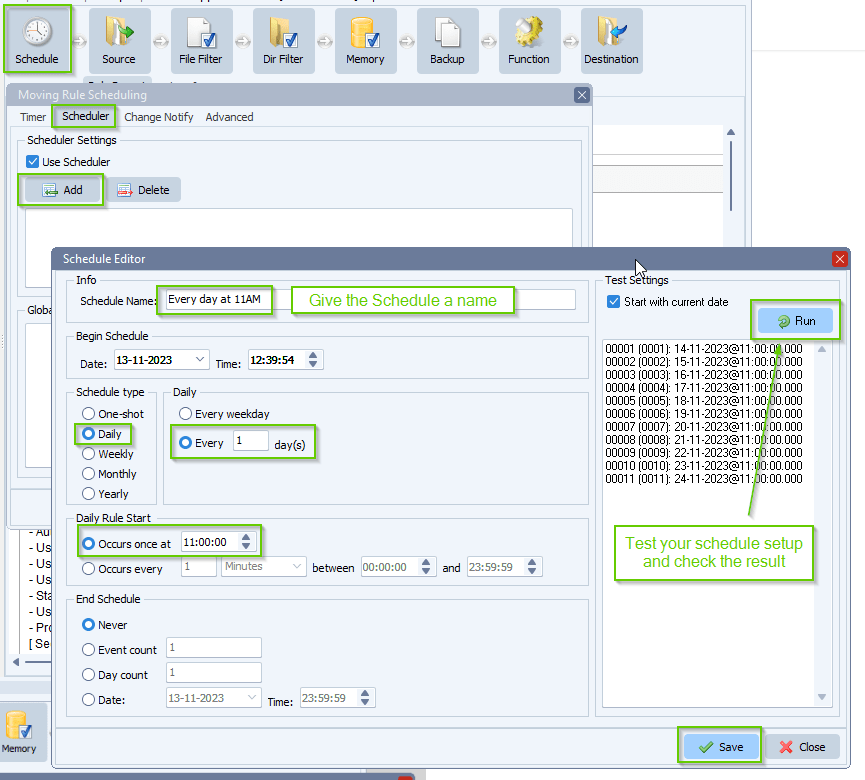Viewport: 865px width, 780px height.
Task: Open the Begin Schedule date dropdown
Action: [200, 360]
